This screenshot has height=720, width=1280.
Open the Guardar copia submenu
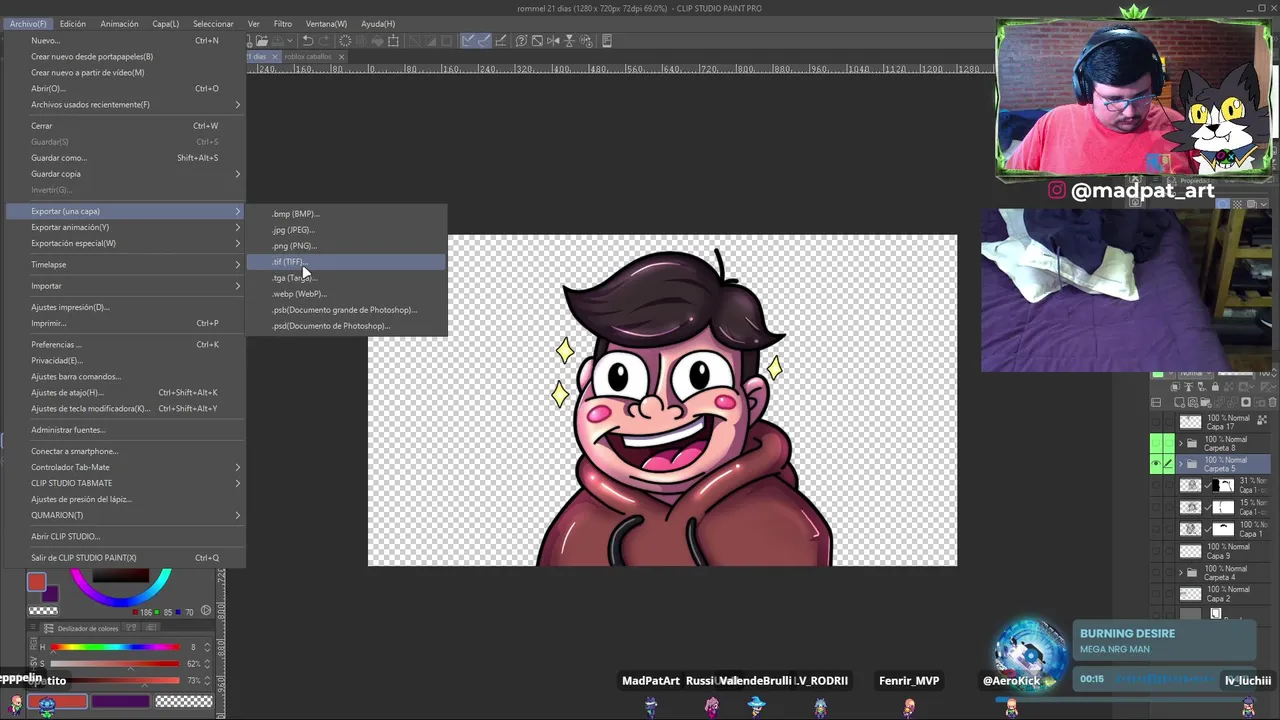pyautogui.click(x=125, y=174)
